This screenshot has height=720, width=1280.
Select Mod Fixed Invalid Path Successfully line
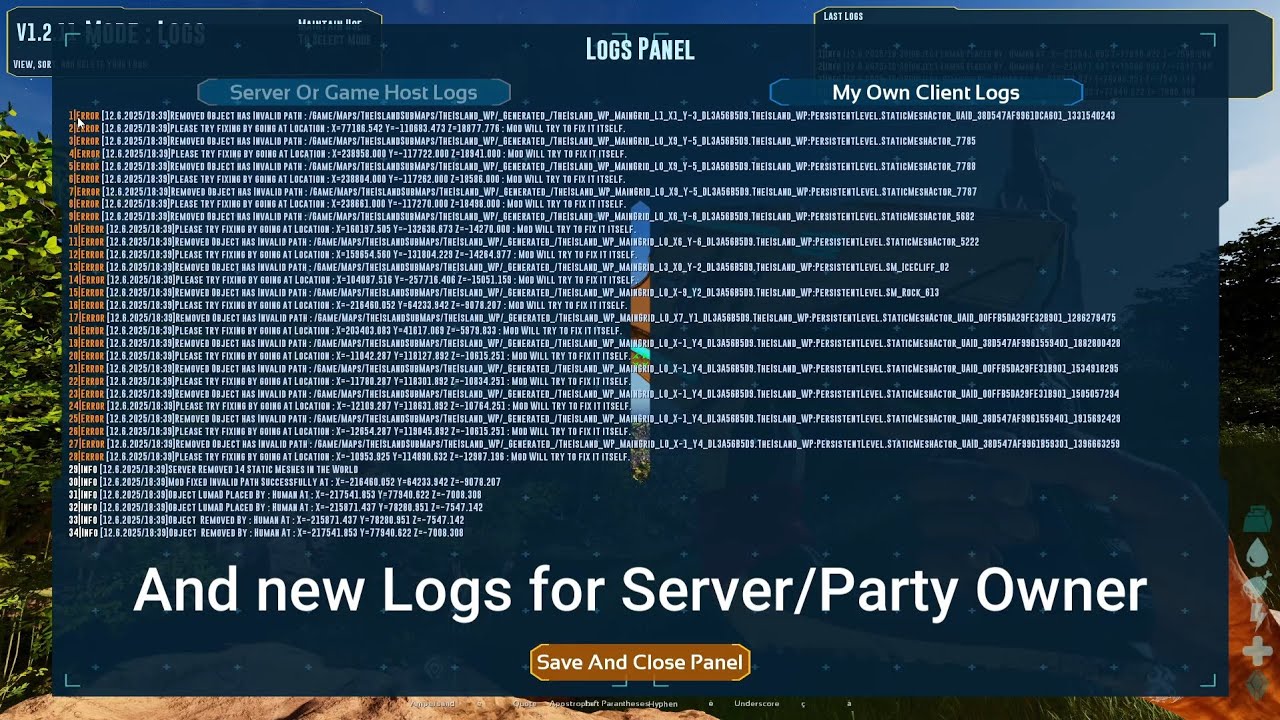285,482
